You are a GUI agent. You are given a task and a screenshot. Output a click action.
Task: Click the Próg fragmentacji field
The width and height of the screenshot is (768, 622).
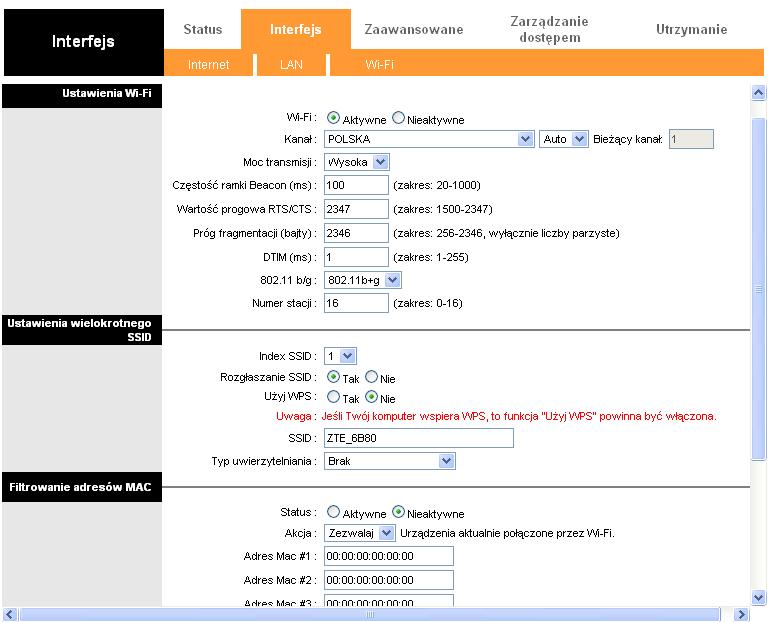pos(356,233)
